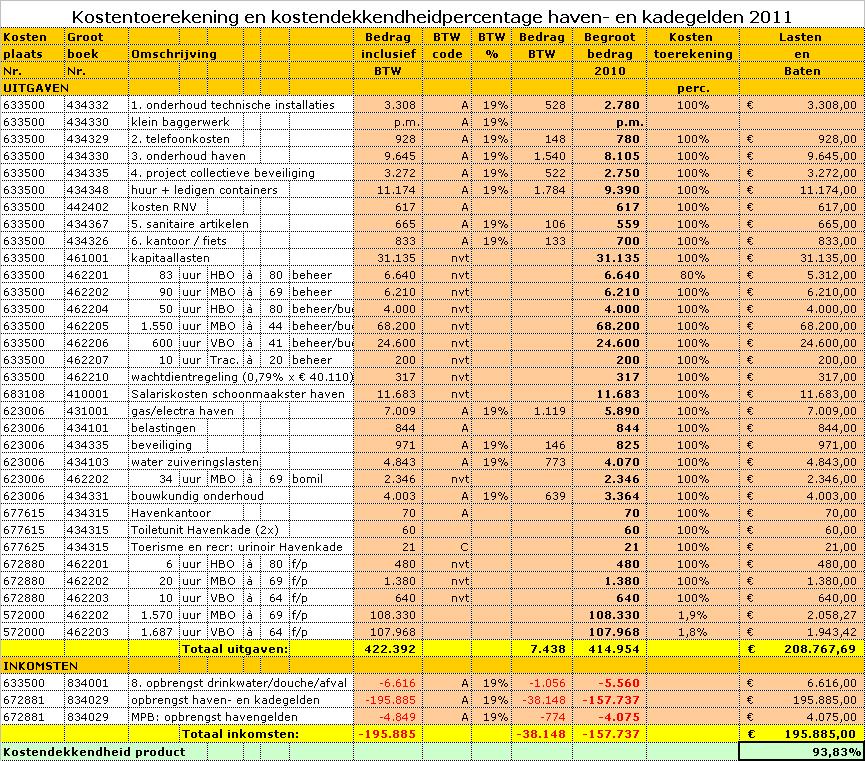
Task: Click grootboek number 461001
Action: coord(88,258)
